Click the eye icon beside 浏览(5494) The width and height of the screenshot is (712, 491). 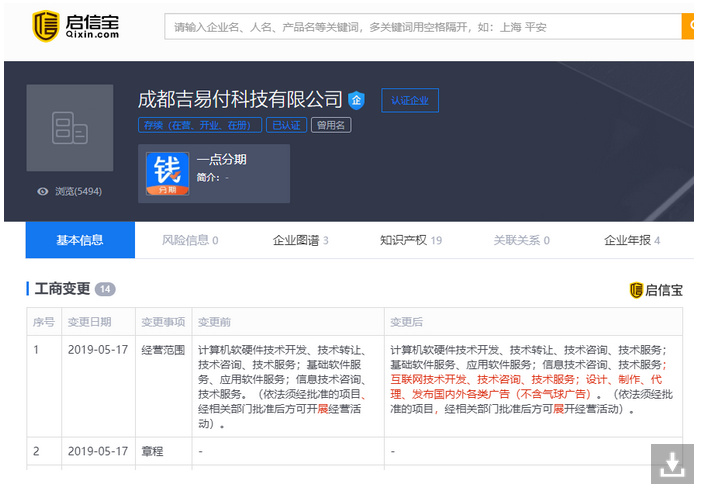[43, 191]
